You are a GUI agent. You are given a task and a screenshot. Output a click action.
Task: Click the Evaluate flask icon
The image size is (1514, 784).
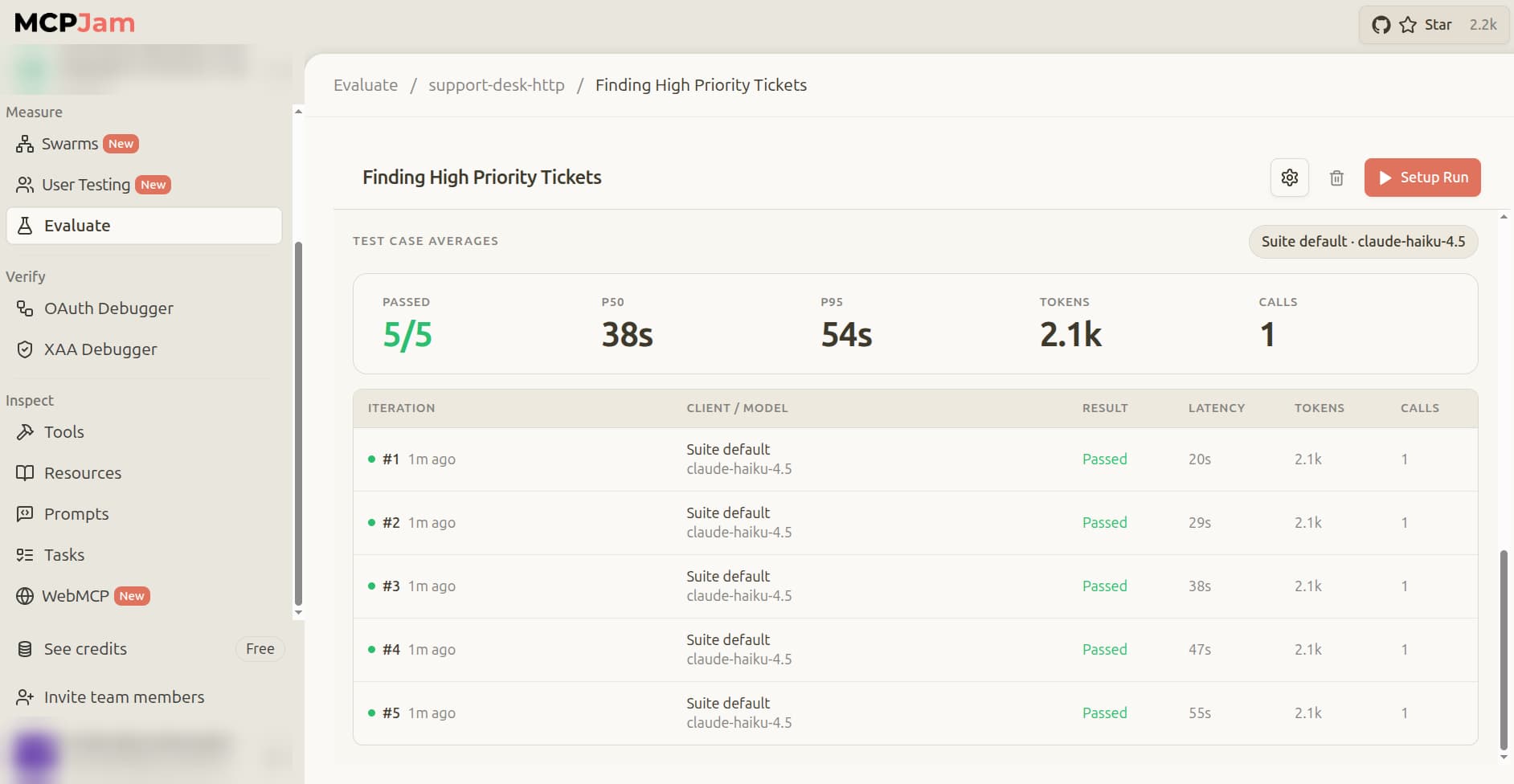(25, 226)
